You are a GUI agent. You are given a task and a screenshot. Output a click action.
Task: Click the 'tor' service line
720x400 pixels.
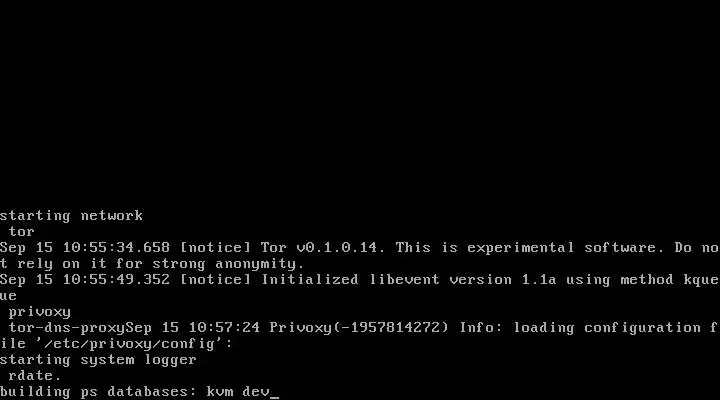pos(22,231)
